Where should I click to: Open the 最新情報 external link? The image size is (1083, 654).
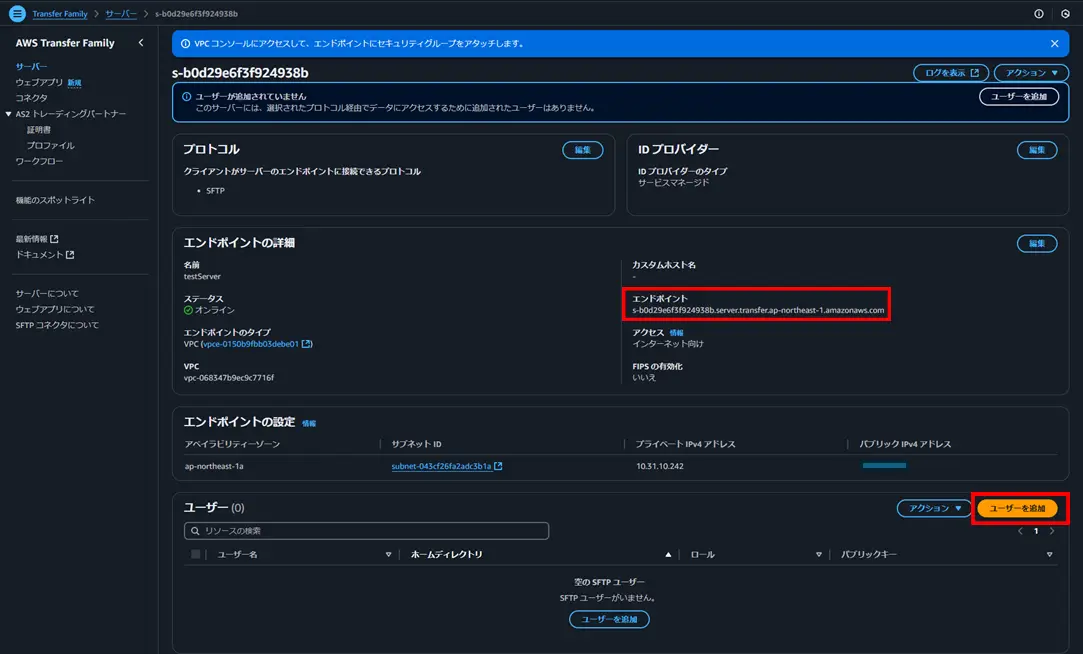tap(37, 239)
